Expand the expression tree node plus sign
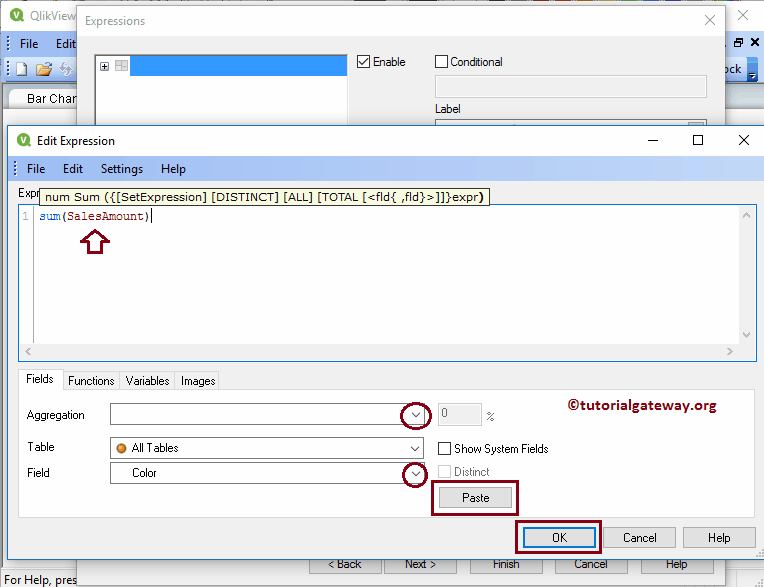This screenshot has width=764, height=587. point(104,66)
